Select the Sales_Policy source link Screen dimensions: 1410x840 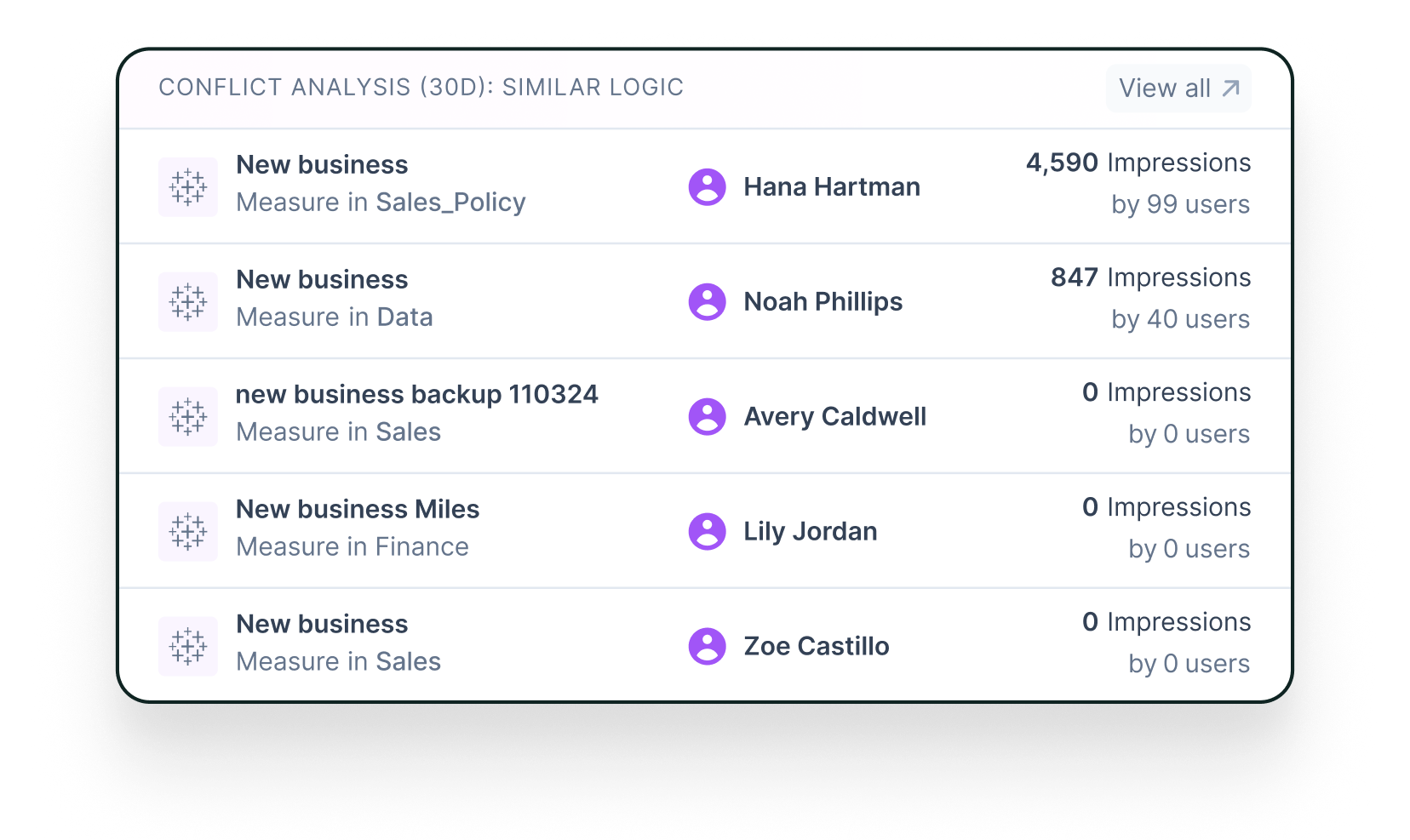coord(450,203)
